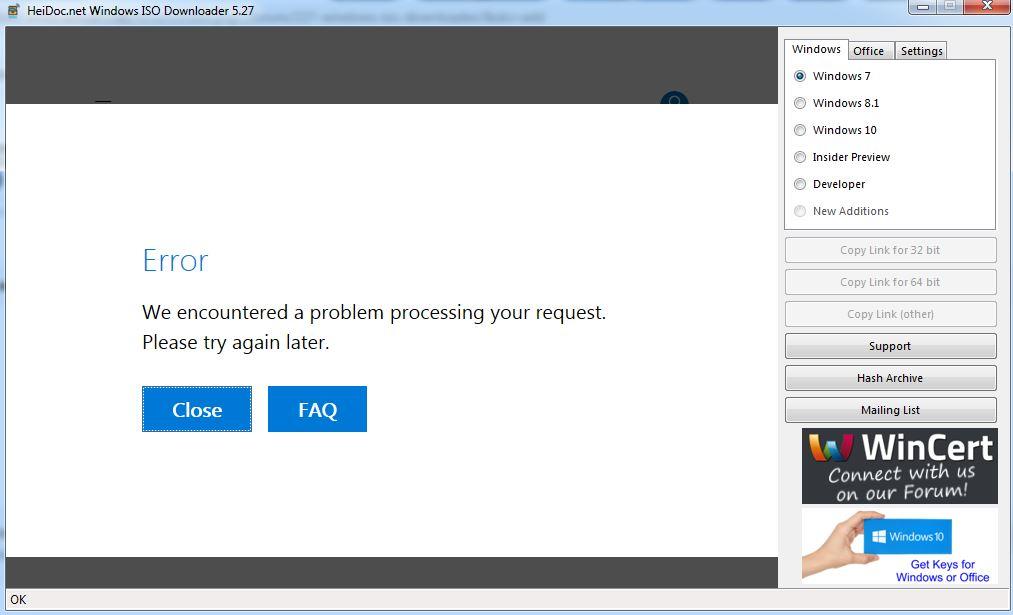This screenshot has width=1013, height=615.
Task: Close the ISO Downloader window
Action: [986, 7]
